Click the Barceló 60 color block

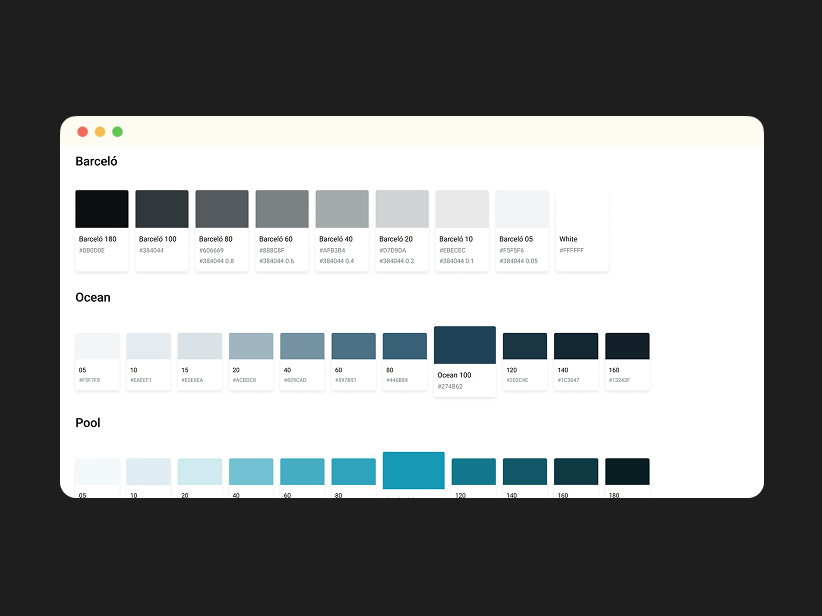pyautogui.click(x=282, y=209)
